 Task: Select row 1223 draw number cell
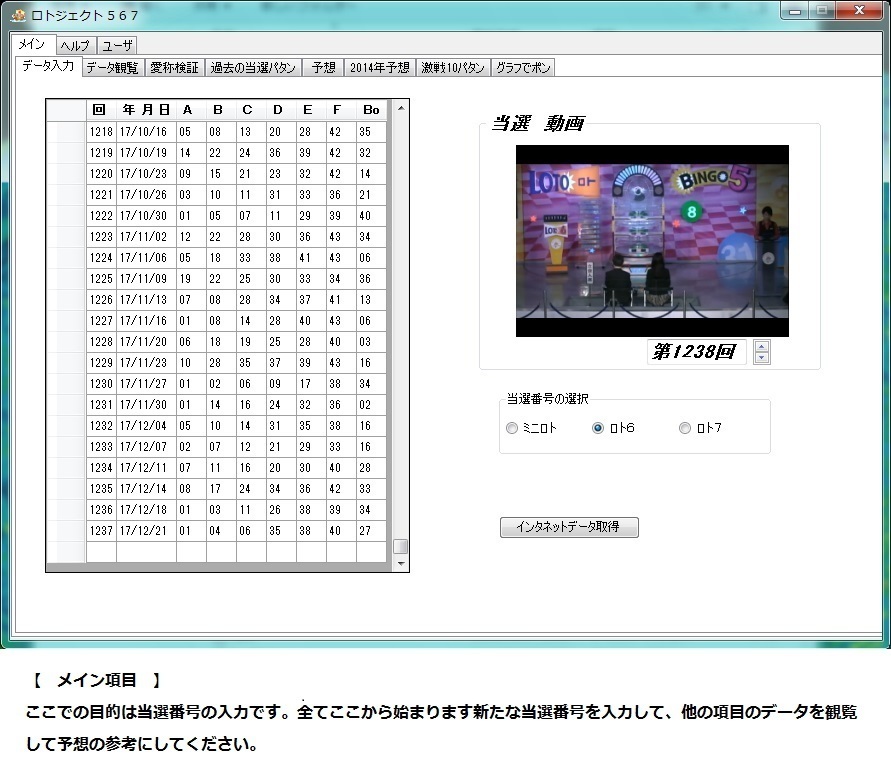[x=101, y=237]
